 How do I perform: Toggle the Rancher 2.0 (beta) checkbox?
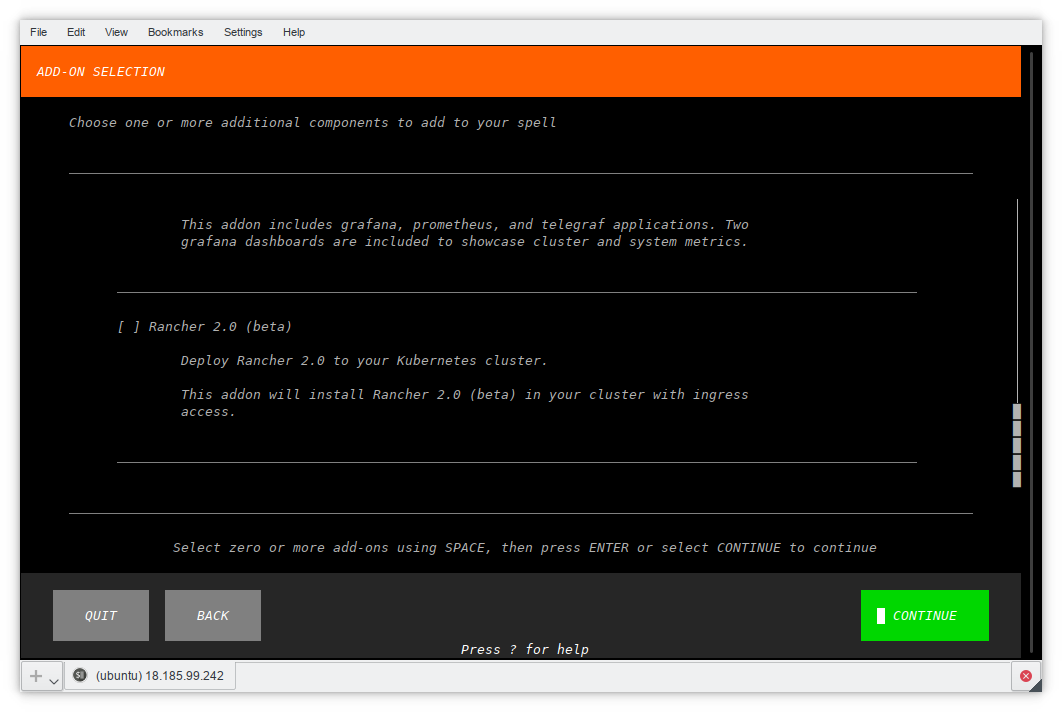click(128, 327)
